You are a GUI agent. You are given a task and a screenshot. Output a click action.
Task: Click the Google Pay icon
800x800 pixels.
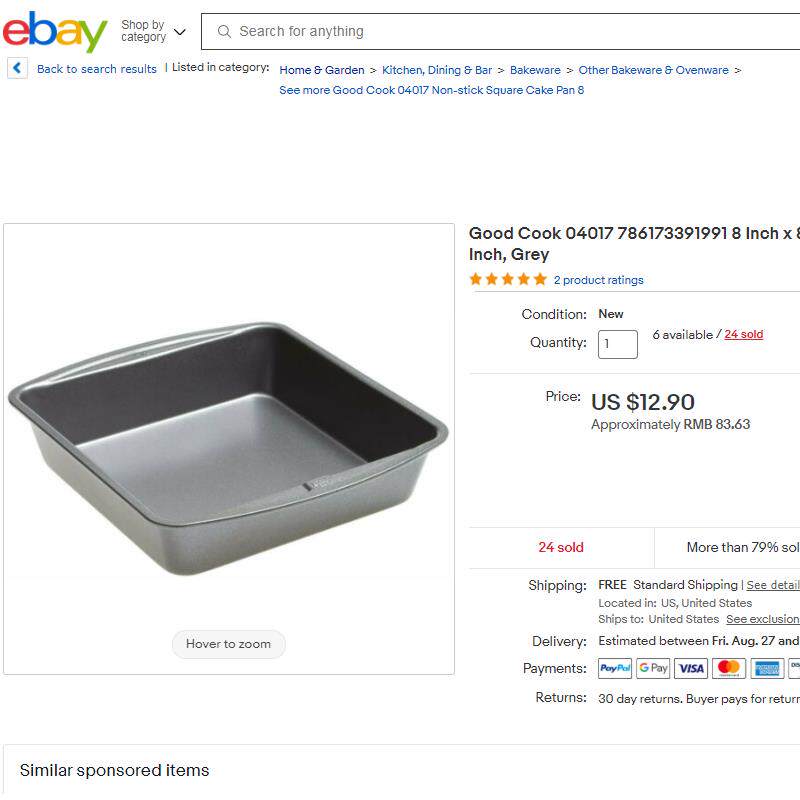pos(653,668)
